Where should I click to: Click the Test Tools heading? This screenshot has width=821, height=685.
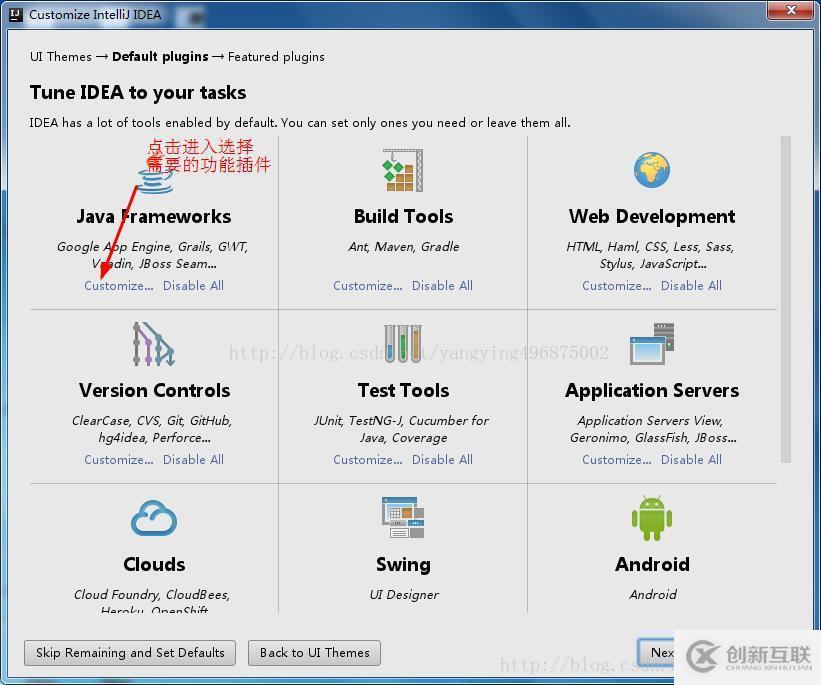(x=403, y=391)
